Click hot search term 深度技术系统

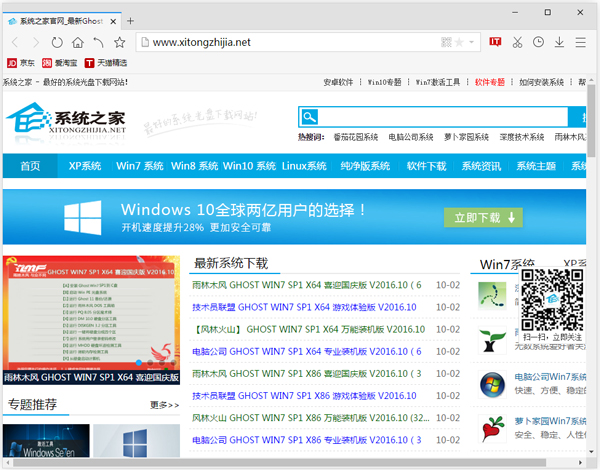pyautogui.click(x=522, y=137)
